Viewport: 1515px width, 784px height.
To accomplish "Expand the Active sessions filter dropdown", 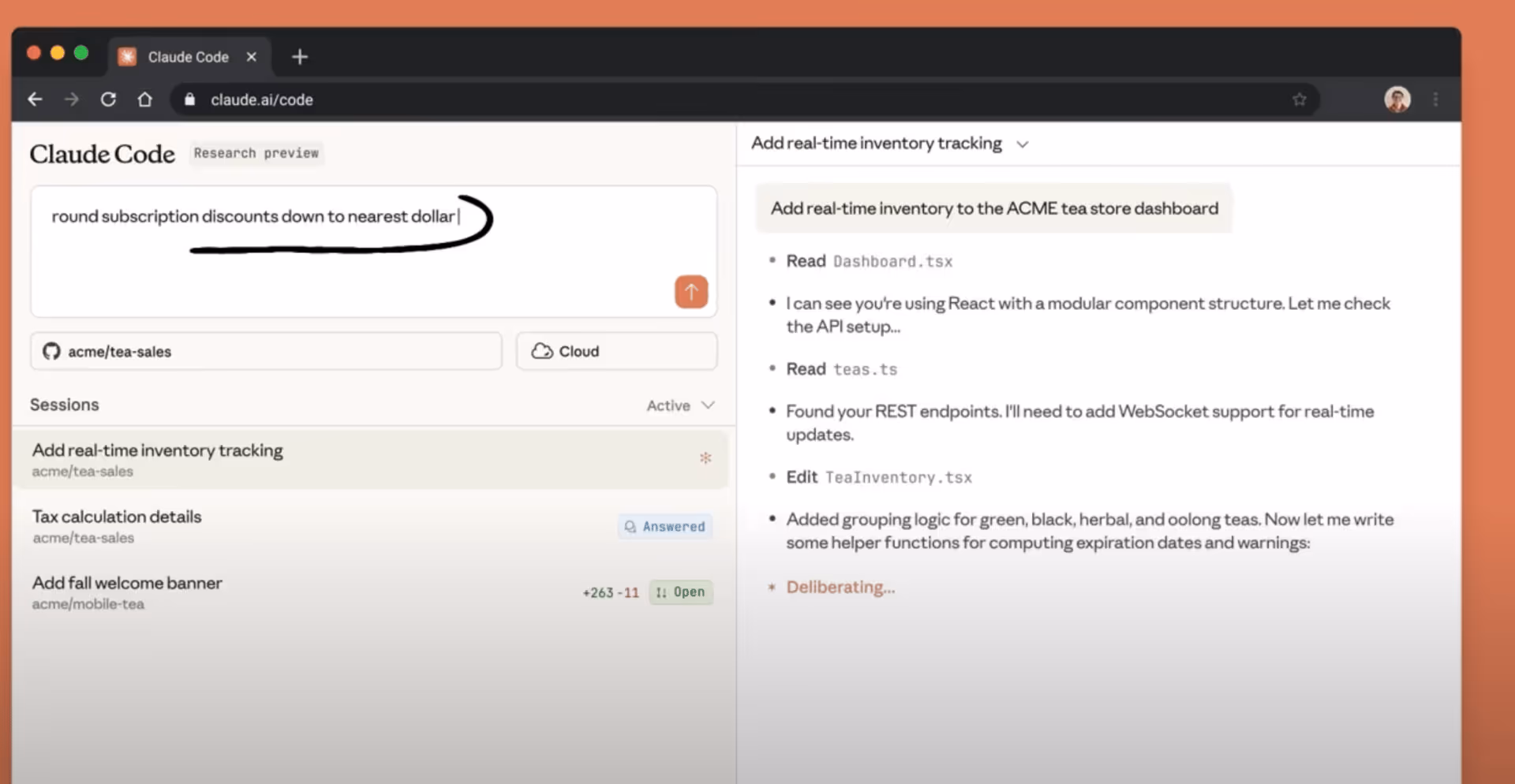I will 680,405.
